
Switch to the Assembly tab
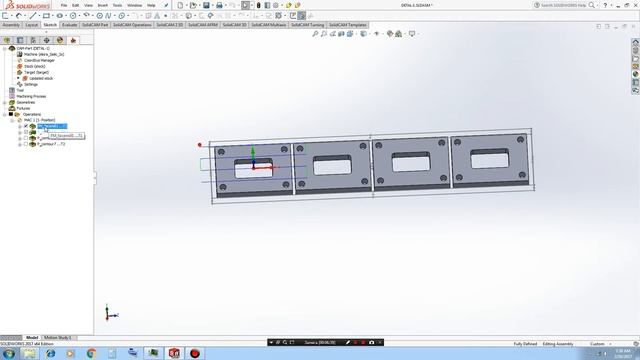pyautogui.click(x=11, y=25)
